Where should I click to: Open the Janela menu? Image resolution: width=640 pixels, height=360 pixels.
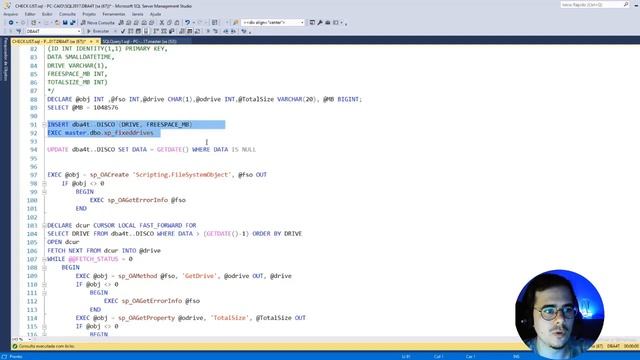coord(138,14)
